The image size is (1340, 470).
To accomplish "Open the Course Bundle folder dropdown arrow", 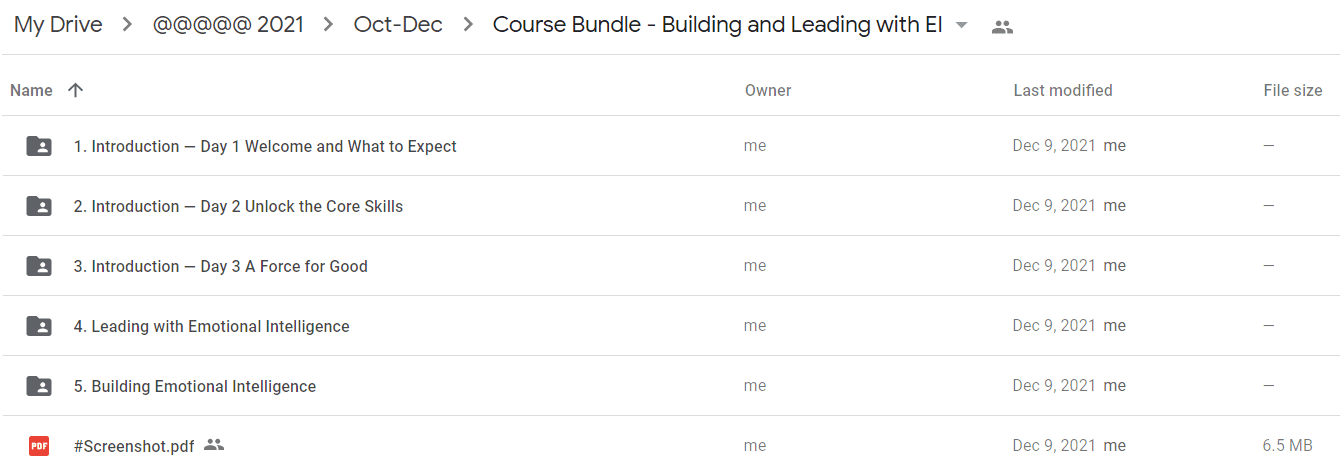I will pos(962,26).
